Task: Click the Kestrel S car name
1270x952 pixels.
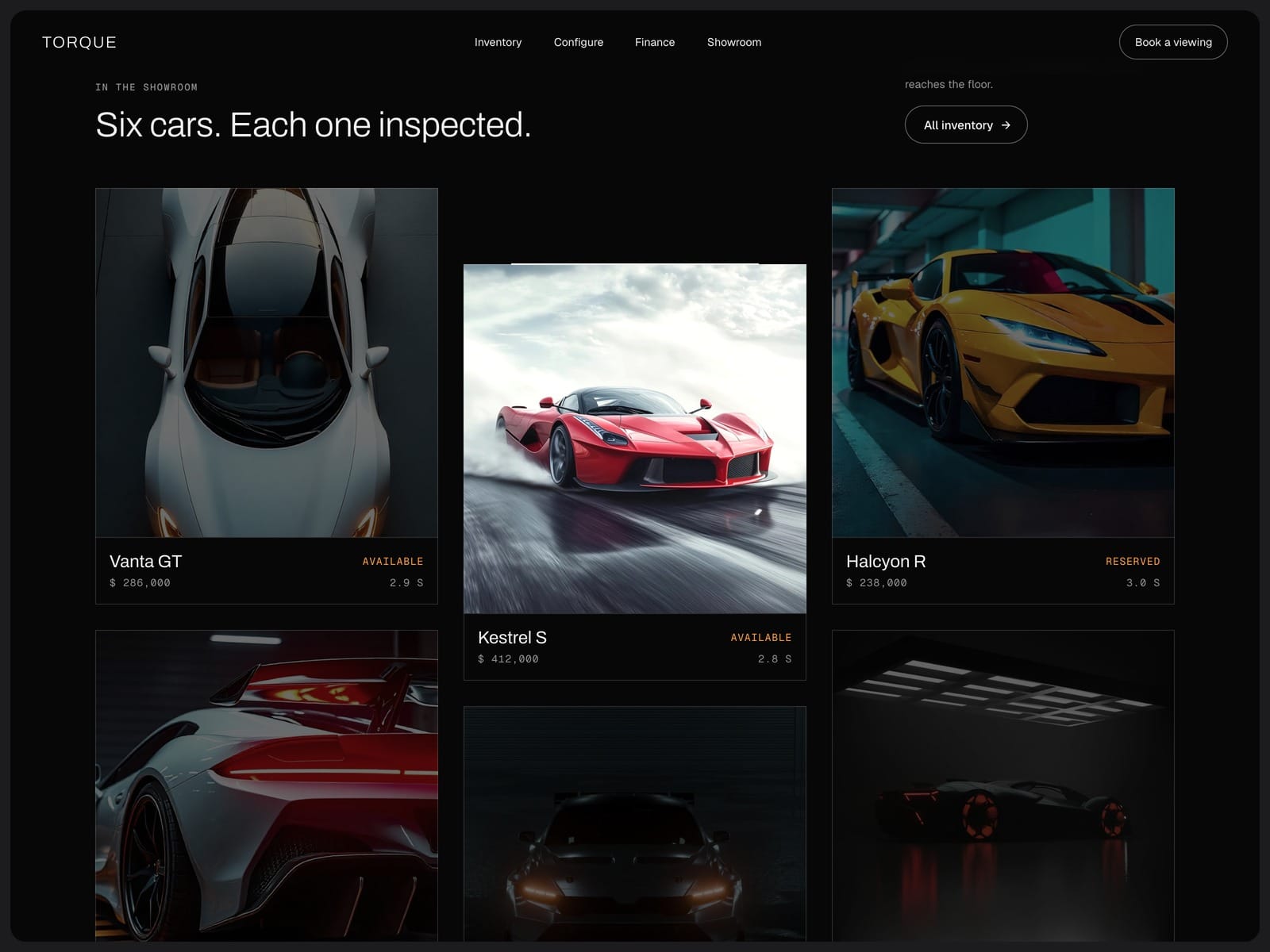Action: (513, 637)
